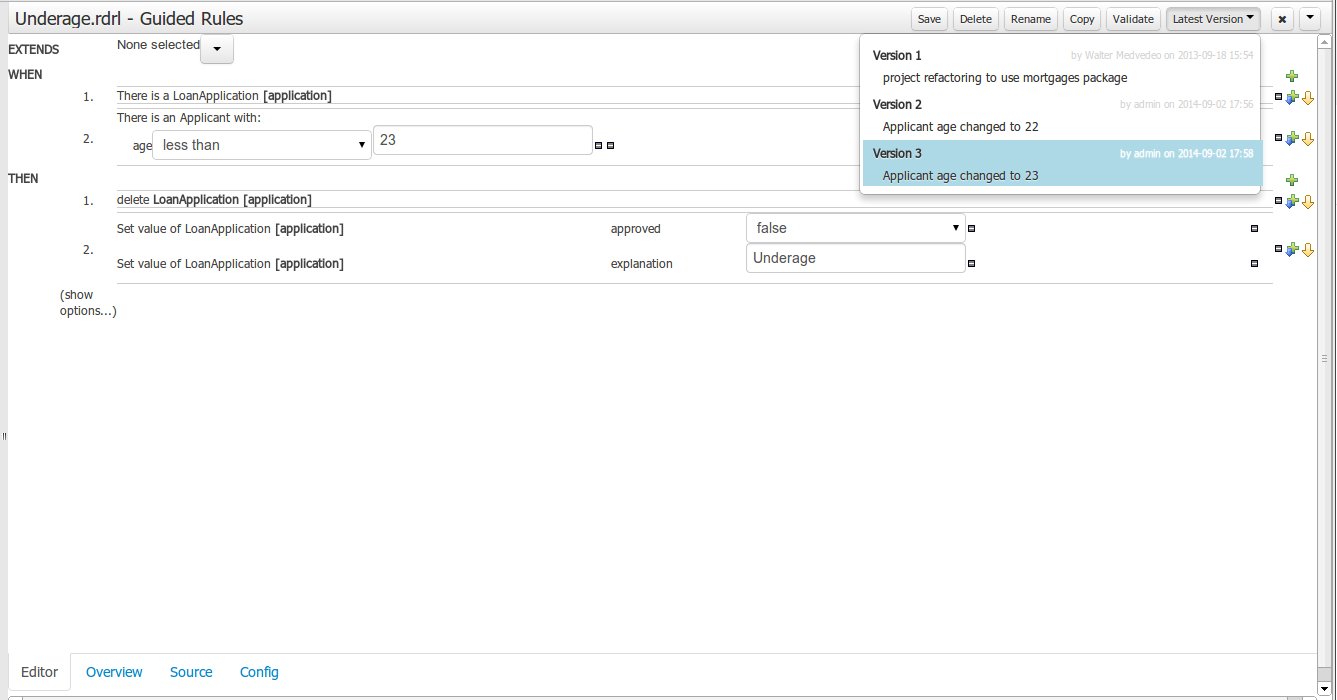Move the LoanApplication condition down with the yellow arrow

click(1307, 97)
